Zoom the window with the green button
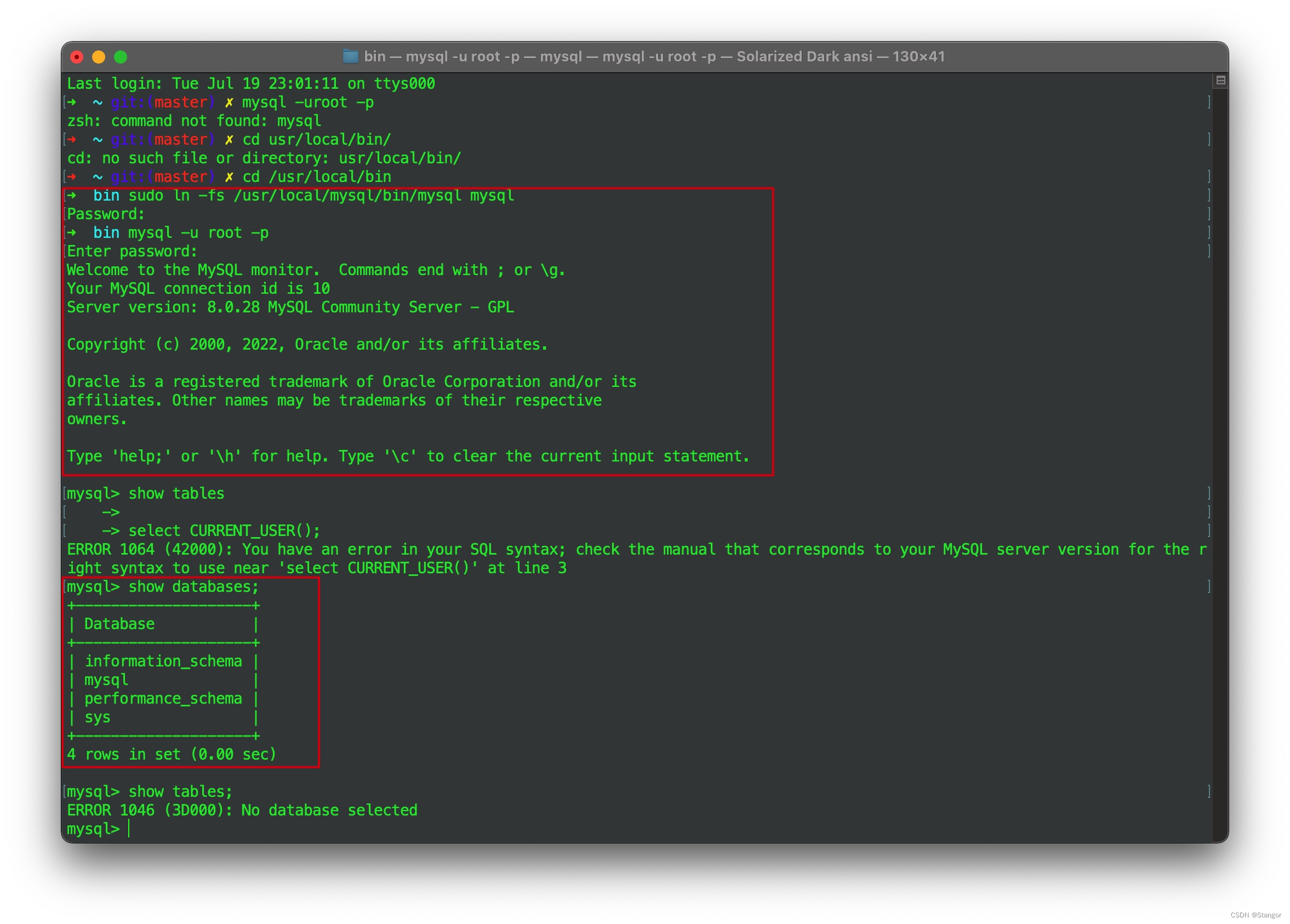 pyautogui.click(x=121, y=57)
